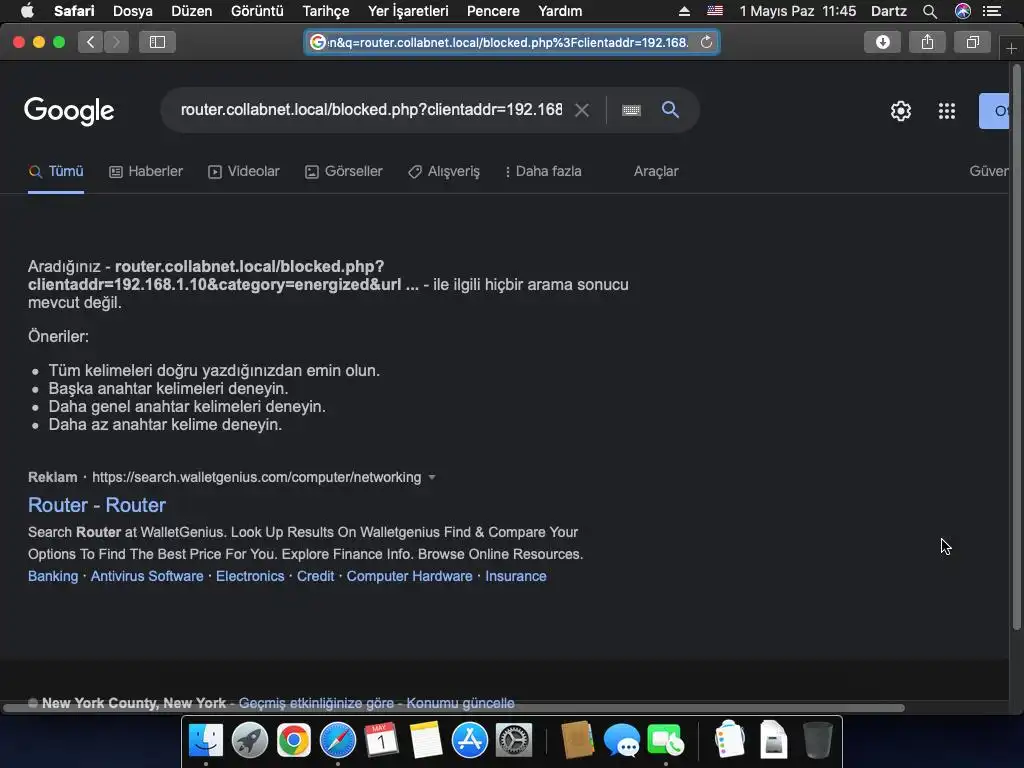
Task: Open the Görüntü menu
Action: (257, 11)
